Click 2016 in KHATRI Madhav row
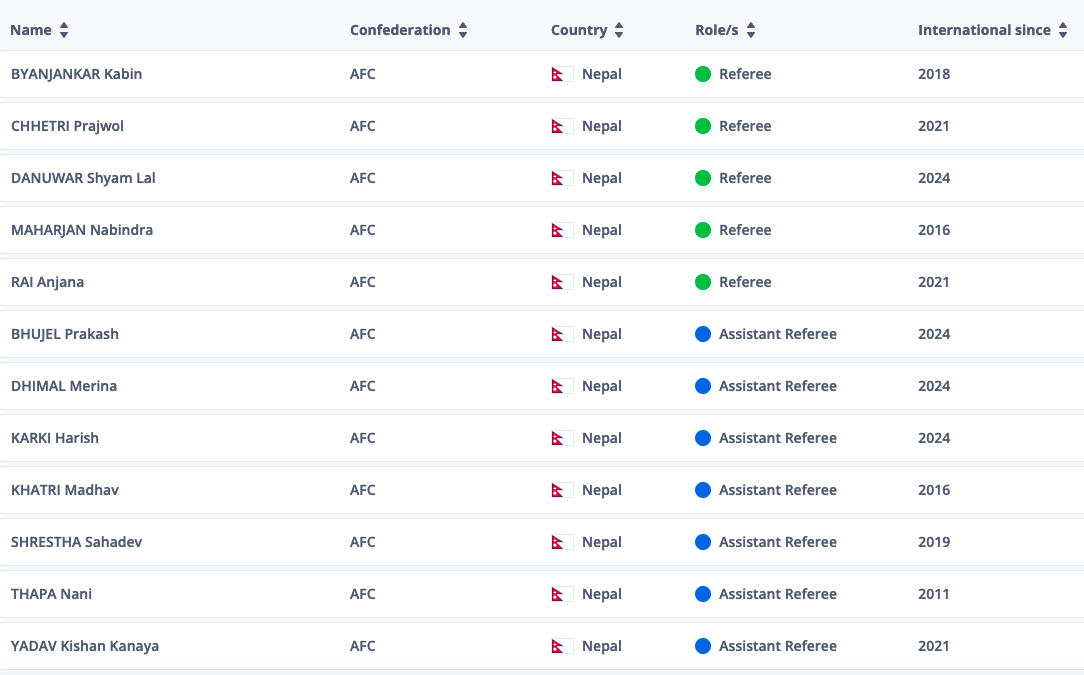 click(934, 490)
